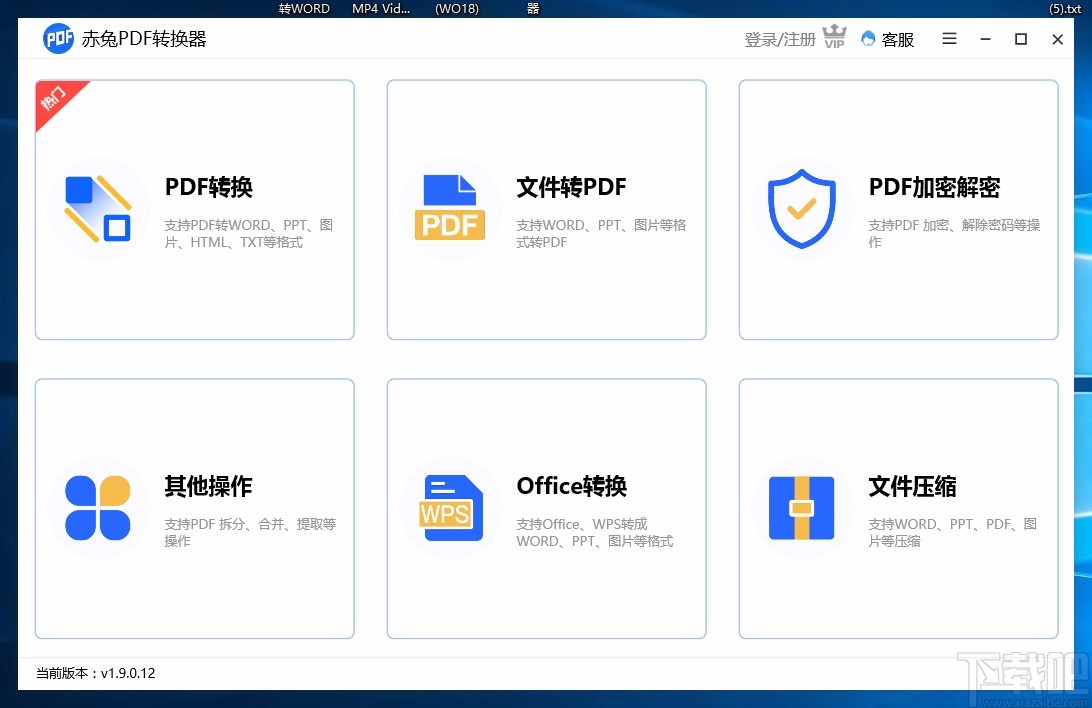Screen dimensions: 1092x708
Task: Open customer service via 客服 text
Action: coord(896,39)
